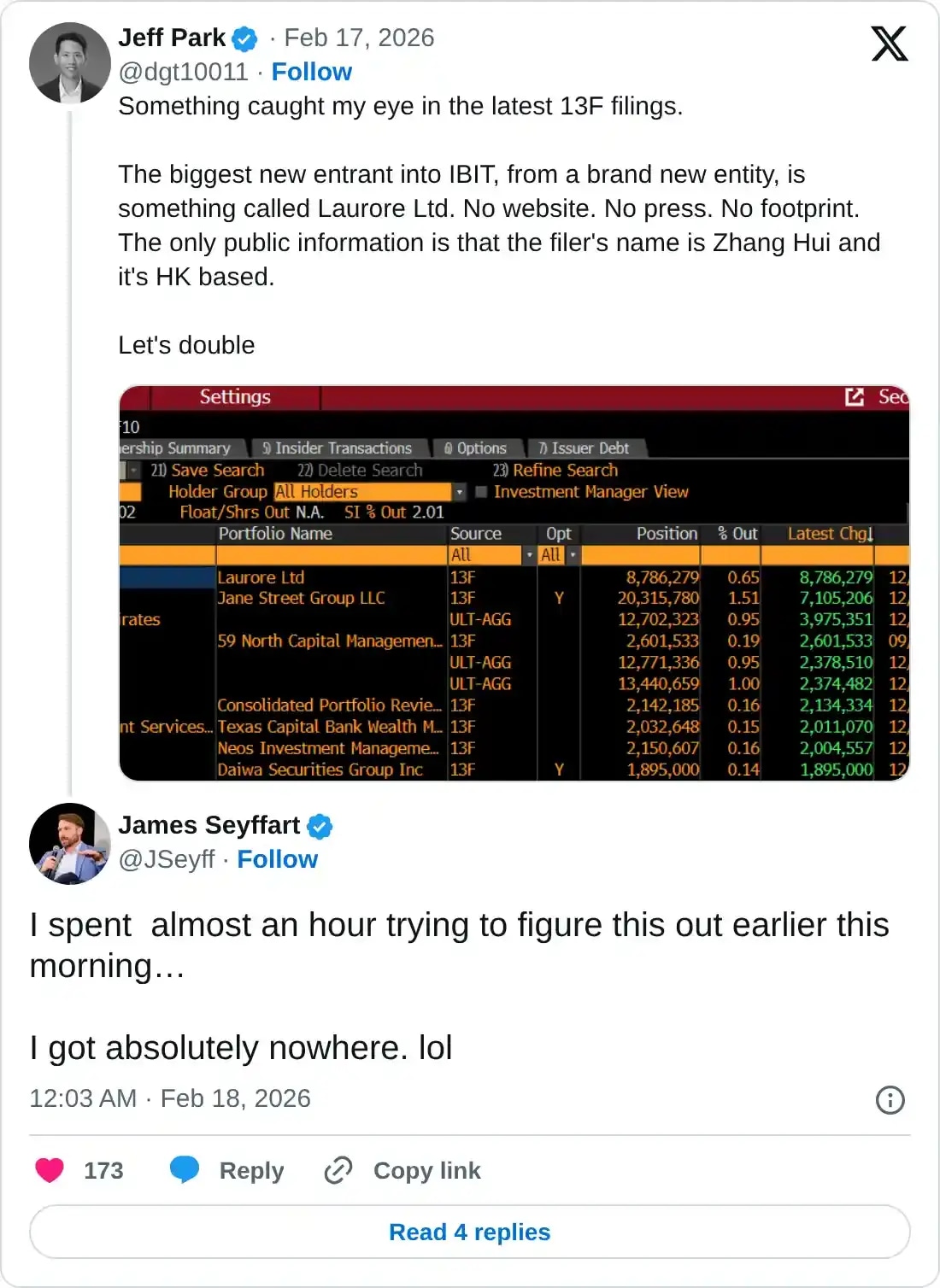Click the Read 4 replies button
Viewport: 940px width, 1288px height.
[469, 1232]
